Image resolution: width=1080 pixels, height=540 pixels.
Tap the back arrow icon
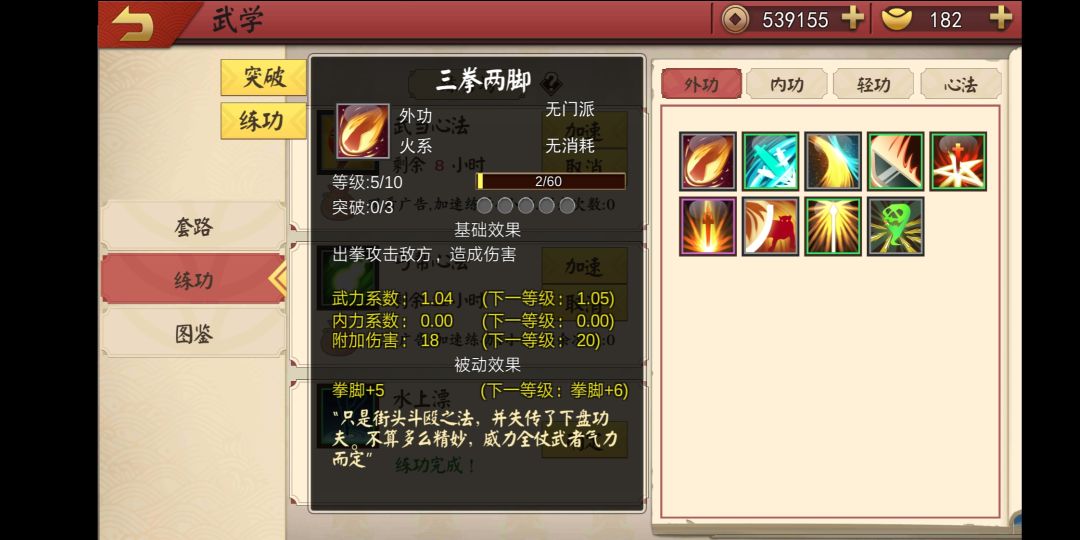point(132,23)
